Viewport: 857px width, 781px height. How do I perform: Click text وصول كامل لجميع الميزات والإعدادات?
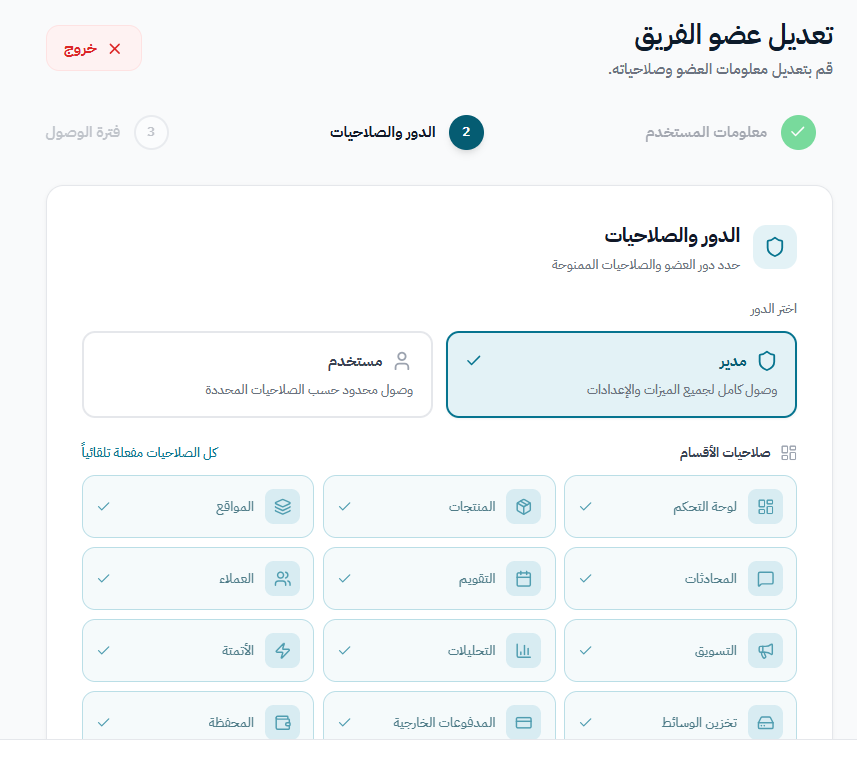tap(682, 390)
